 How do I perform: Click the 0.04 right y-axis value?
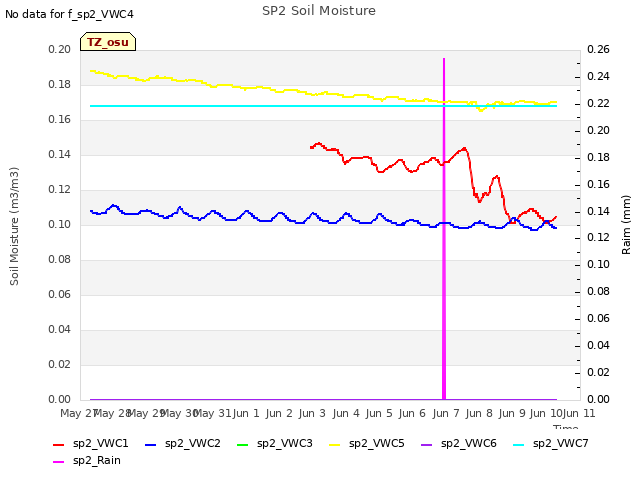(598, 345)
